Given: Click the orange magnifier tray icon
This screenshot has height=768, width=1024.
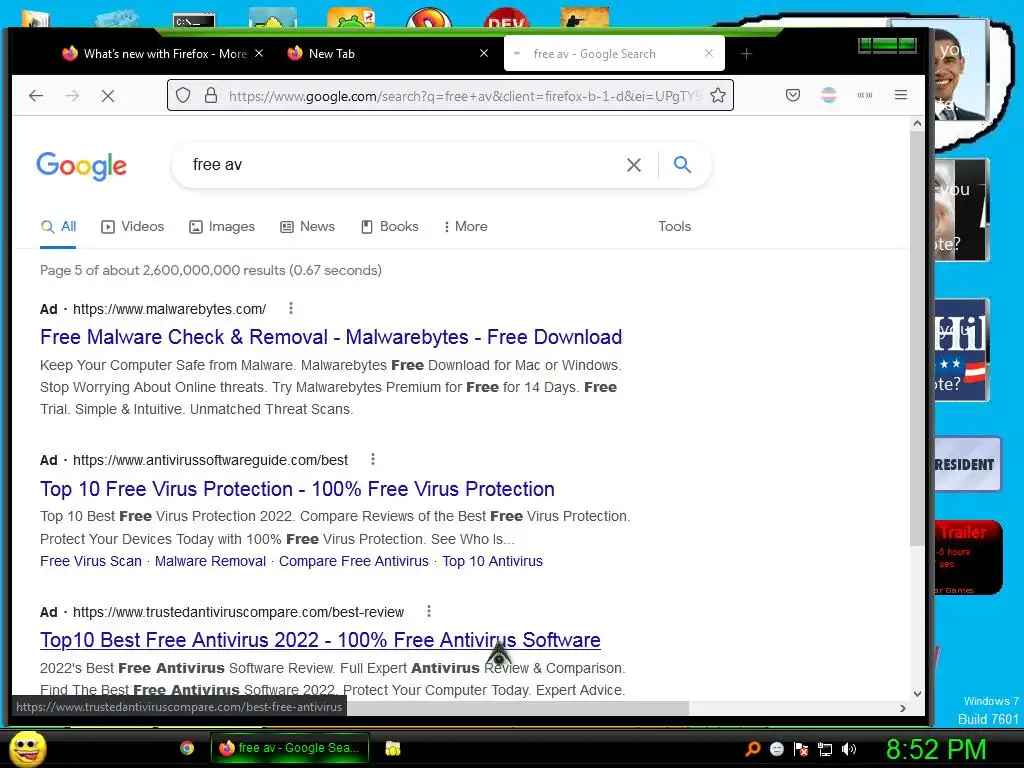Looking at the screenshot, I should (x=753, y=749).
